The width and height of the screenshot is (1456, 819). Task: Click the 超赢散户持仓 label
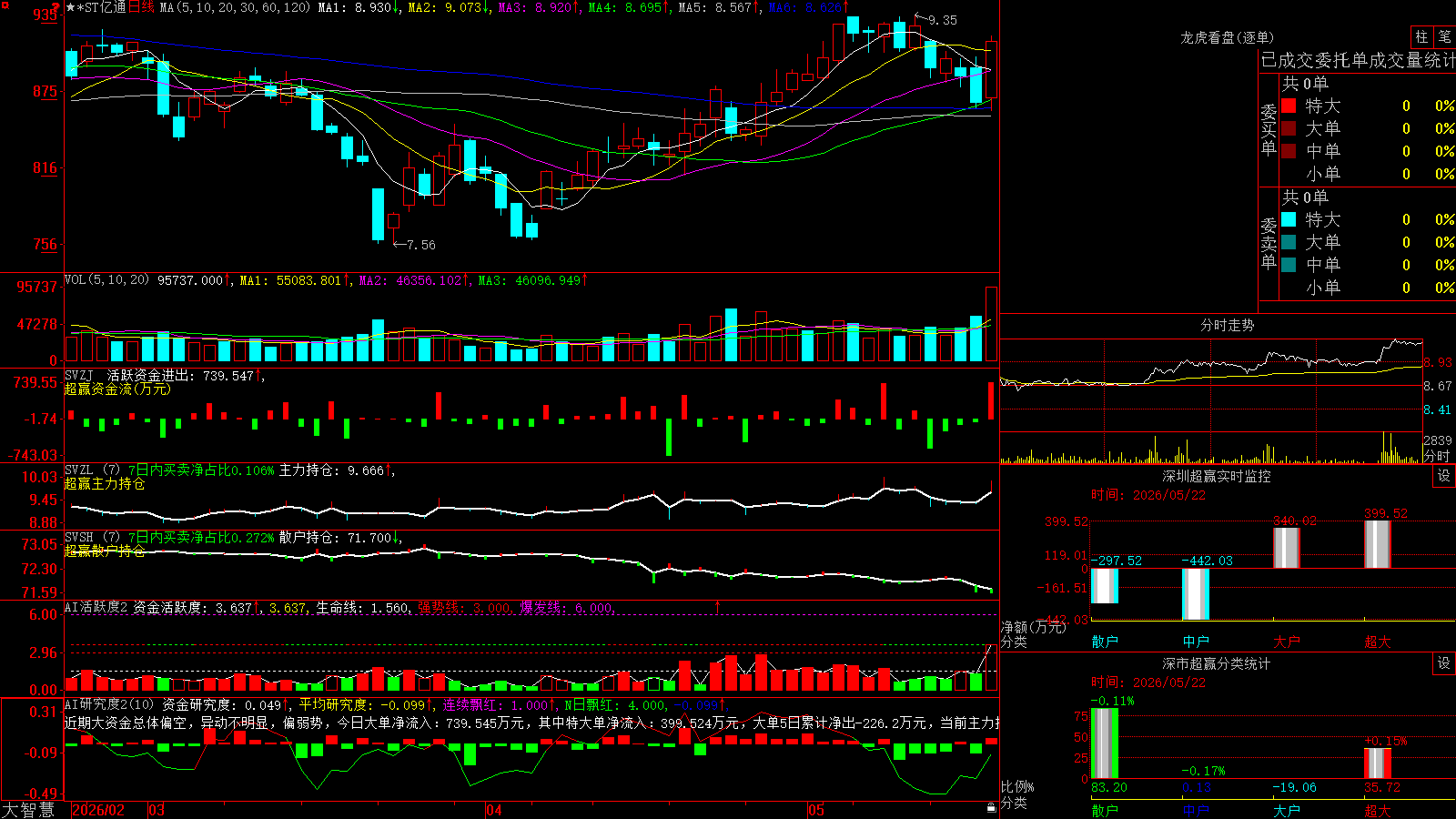click(x=105, y=551)
